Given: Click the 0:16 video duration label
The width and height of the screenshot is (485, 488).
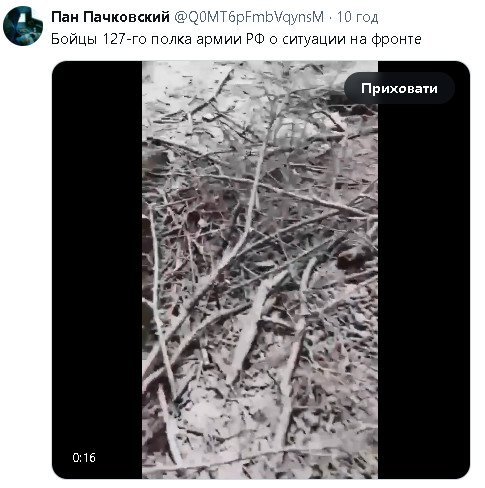Looking at the screenshot, I should point(84,457).
